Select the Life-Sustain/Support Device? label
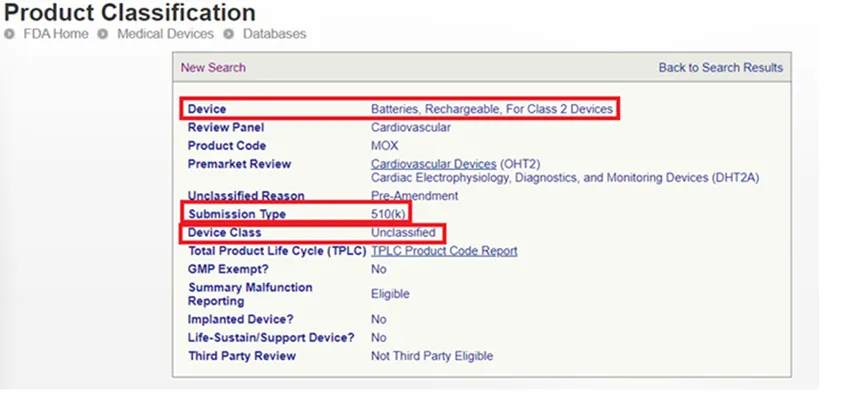865x403 pixels. pyautogui.click(x=271, y=337)
